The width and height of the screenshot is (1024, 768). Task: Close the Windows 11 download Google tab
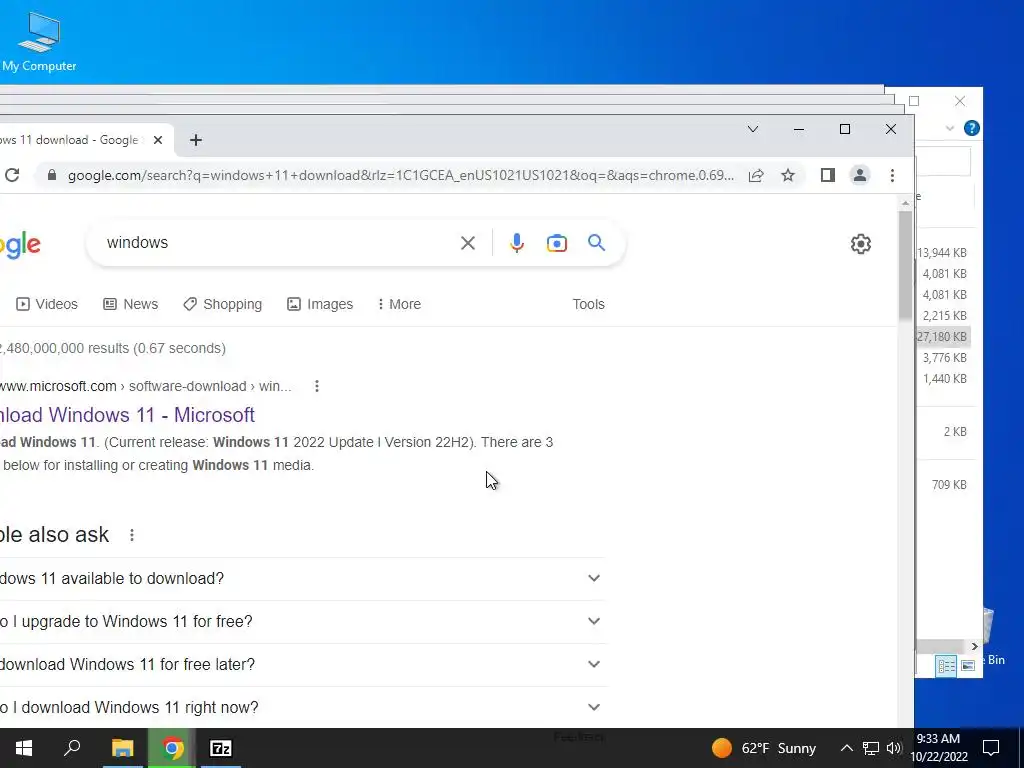(x=157, y=140)
